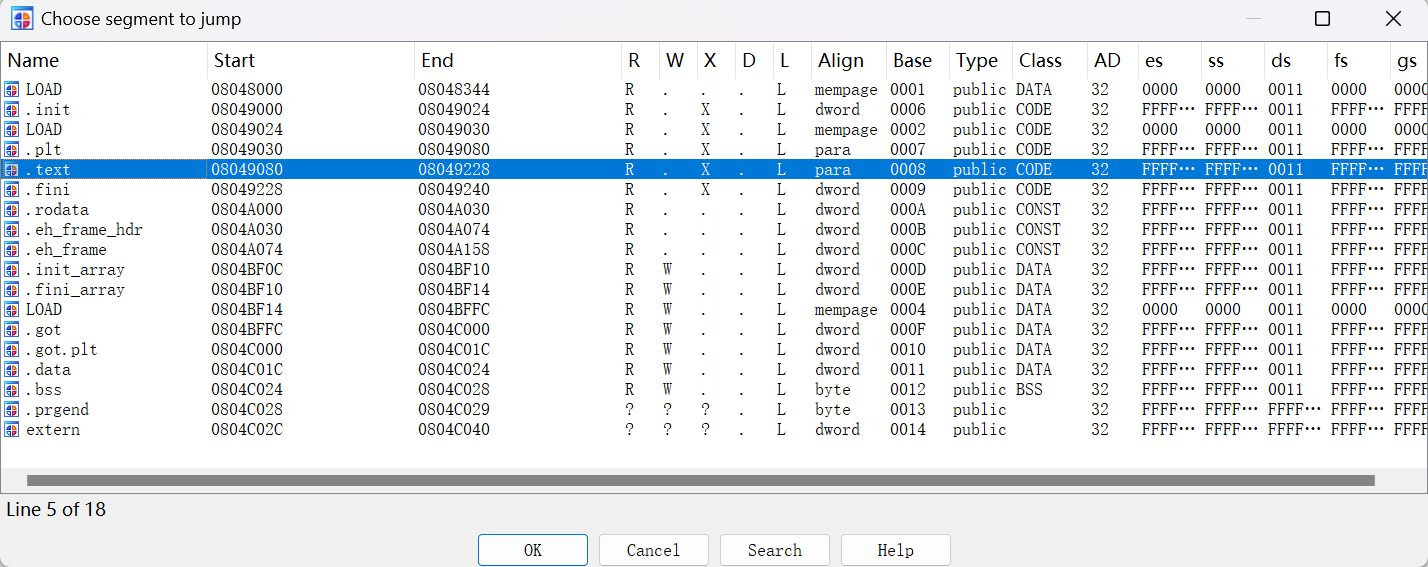The height and width of the screenshot is (567, 1428).
Task: Click the icon beside .rodata segment
Action: pyautogui.click(x=12, y=210)
